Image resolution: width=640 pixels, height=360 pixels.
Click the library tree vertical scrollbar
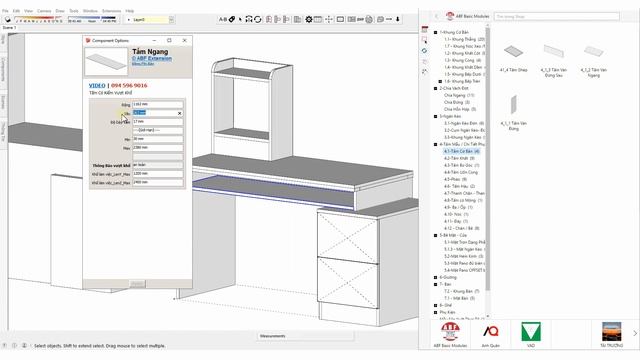point(487,159)
